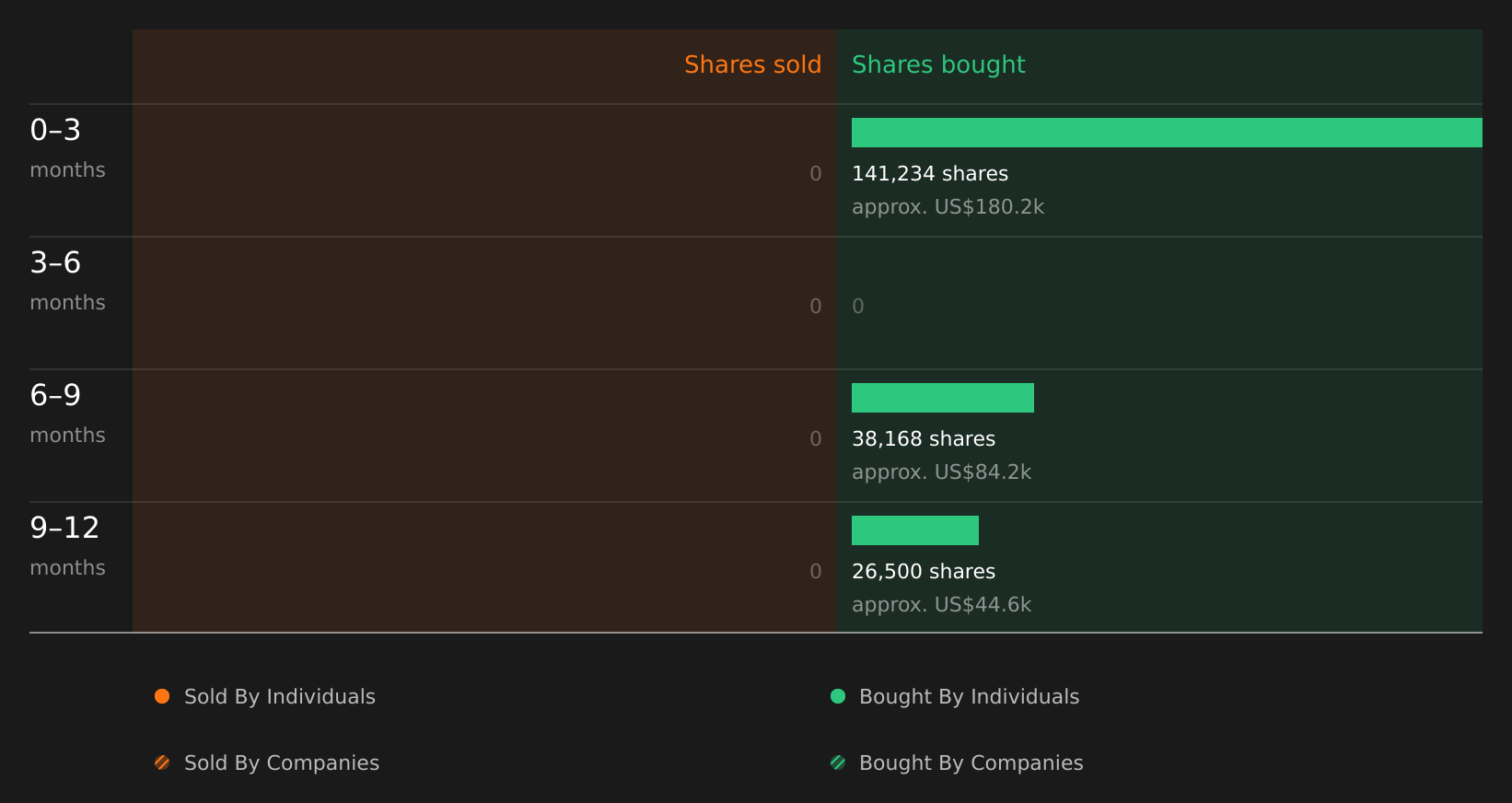Click the 0–3 months green bought bar
The image size is (1512, 803).
(x=1167, y=133)
